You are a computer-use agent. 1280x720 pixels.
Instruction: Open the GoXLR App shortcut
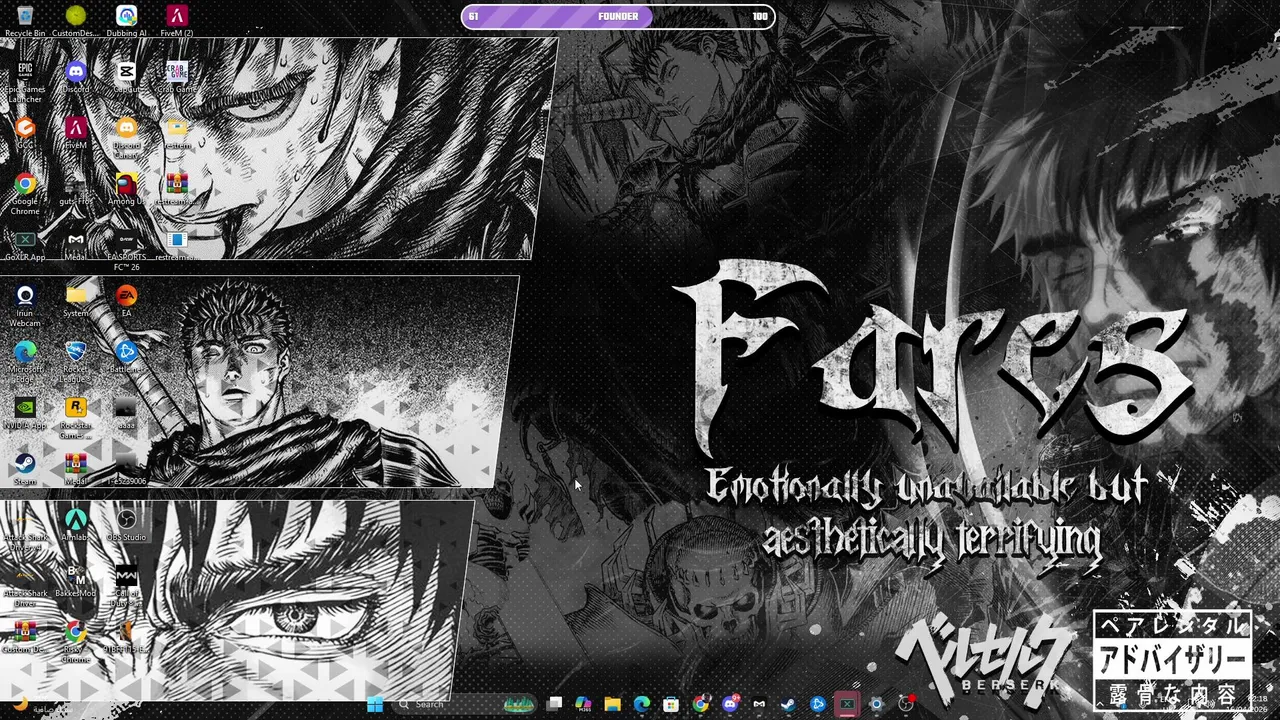[x=25, y=244]
